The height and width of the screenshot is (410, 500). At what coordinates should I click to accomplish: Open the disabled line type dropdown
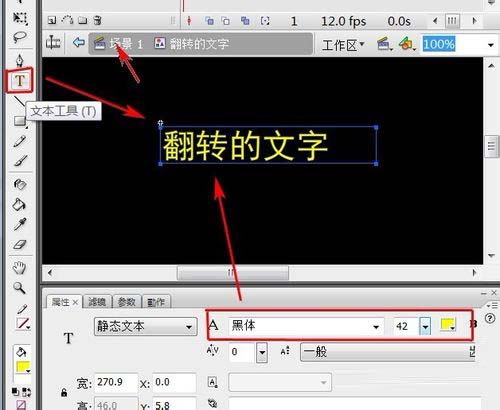[x=280, y=382]
